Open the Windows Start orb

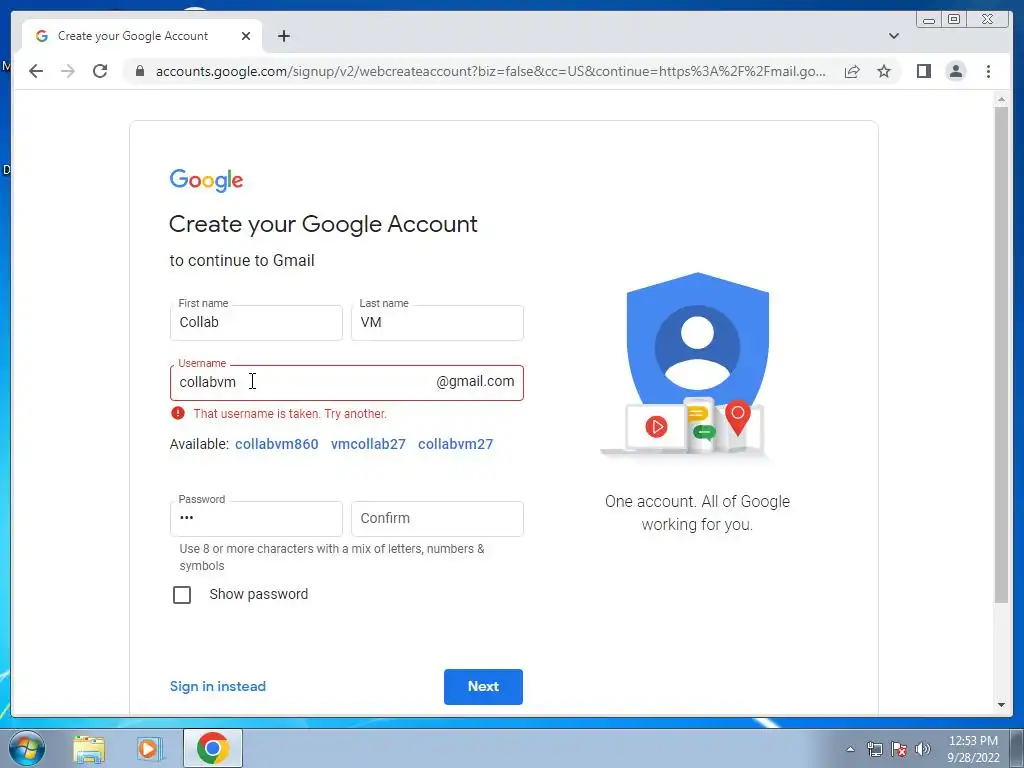tap(26, 748)
